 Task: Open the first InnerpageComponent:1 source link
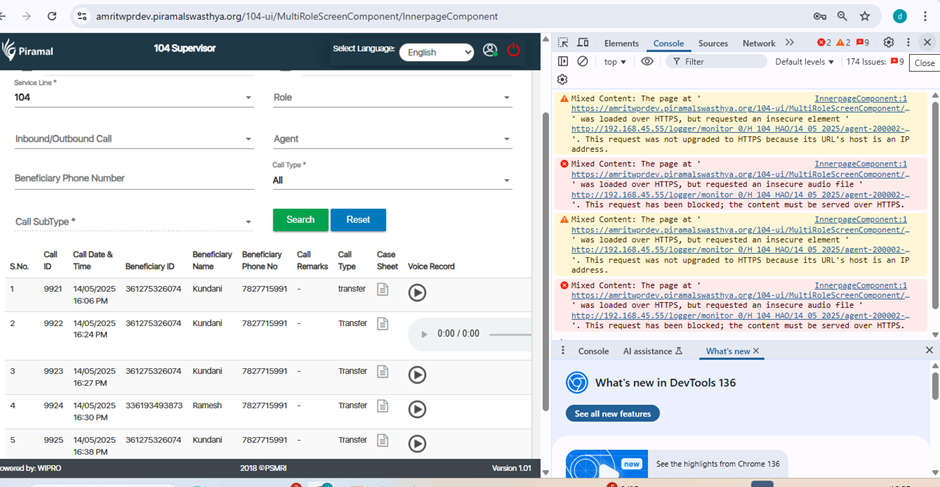(x=860, y=98)
